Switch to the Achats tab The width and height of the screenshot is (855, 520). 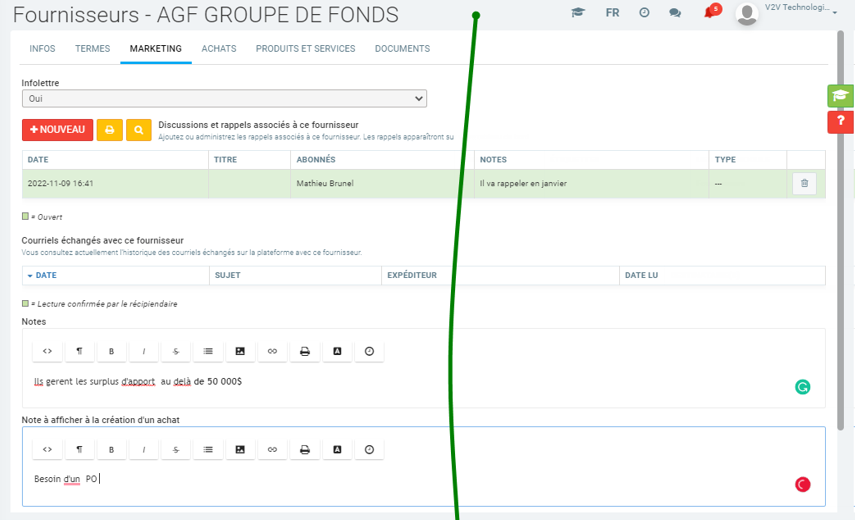coord(219,49)
